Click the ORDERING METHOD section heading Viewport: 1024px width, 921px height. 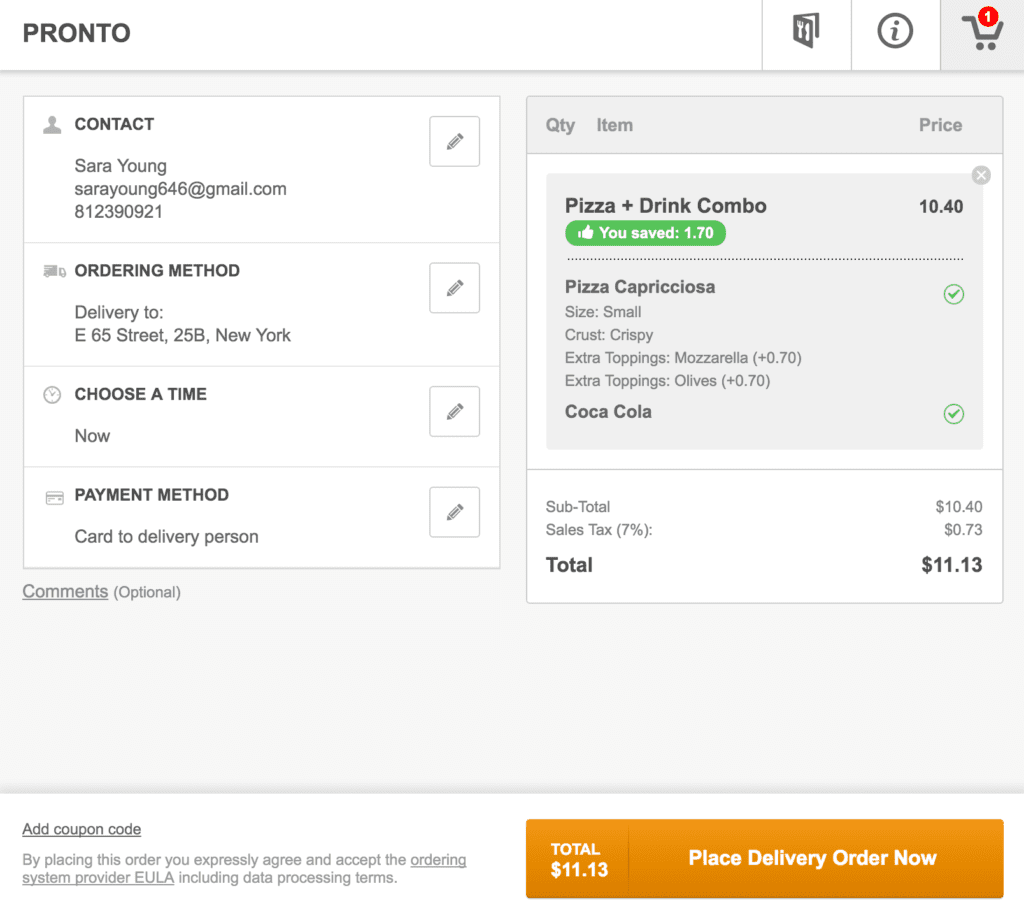157,270
